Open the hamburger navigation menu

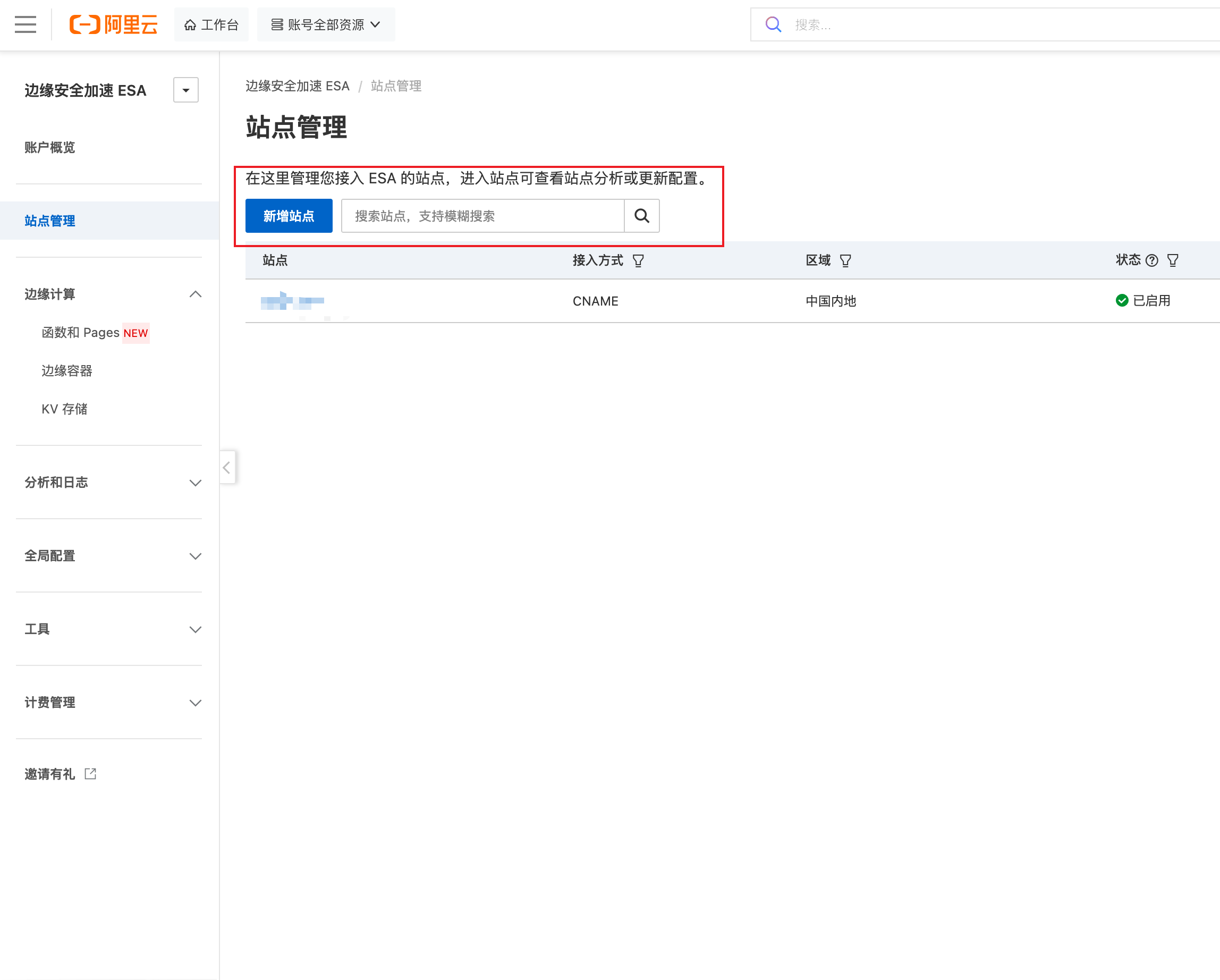[25, 24]
